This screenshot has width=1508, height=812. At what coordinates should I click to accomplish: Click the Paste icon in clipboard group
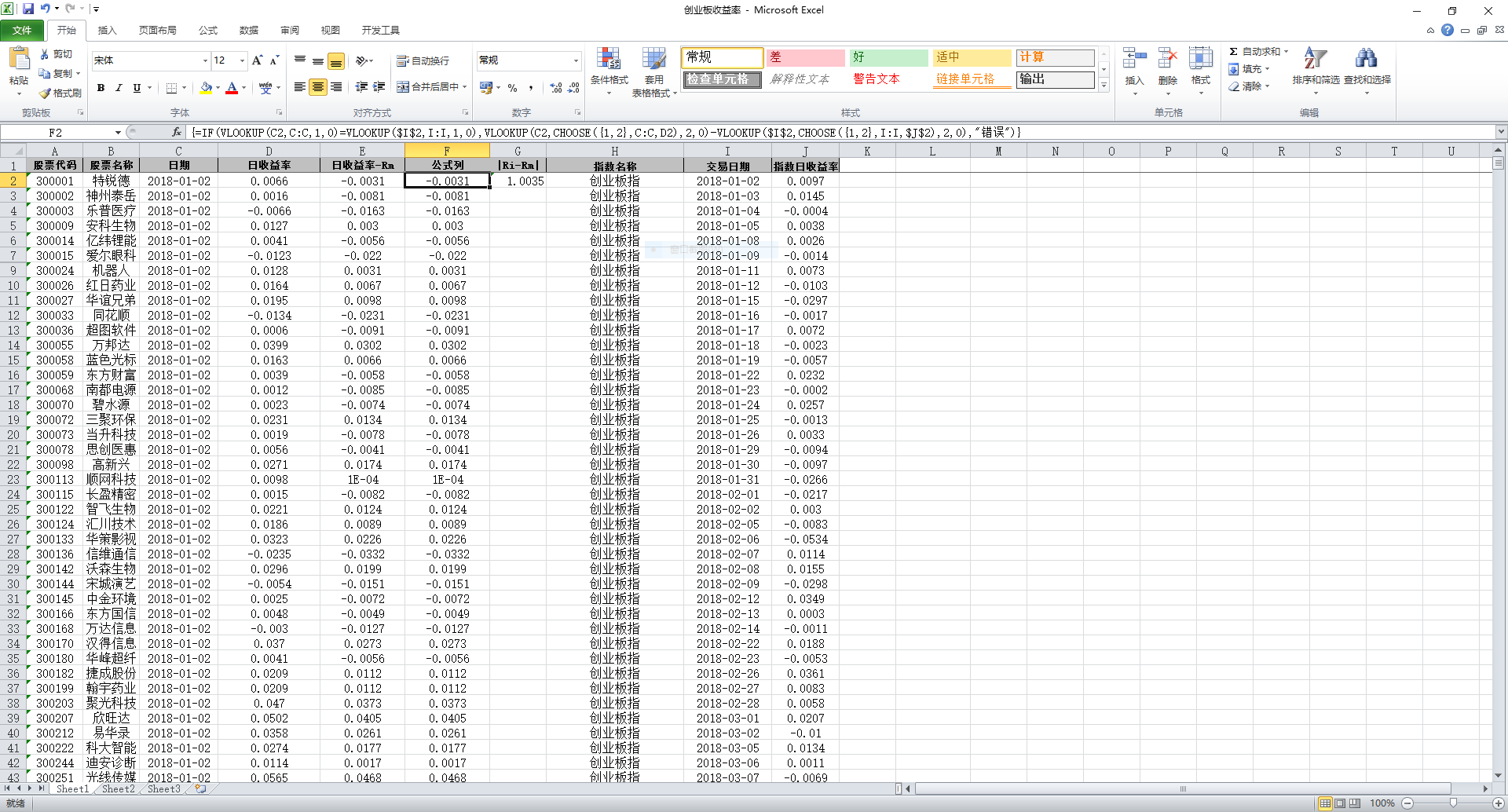click(18, 60)
